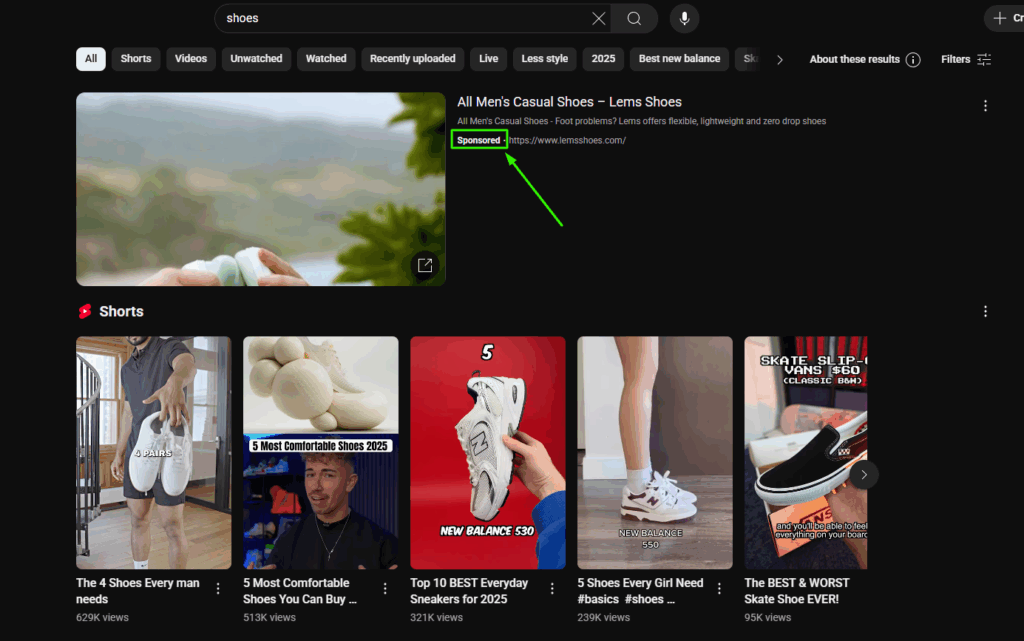Play the New Balance 530 sneakers short

488,452
